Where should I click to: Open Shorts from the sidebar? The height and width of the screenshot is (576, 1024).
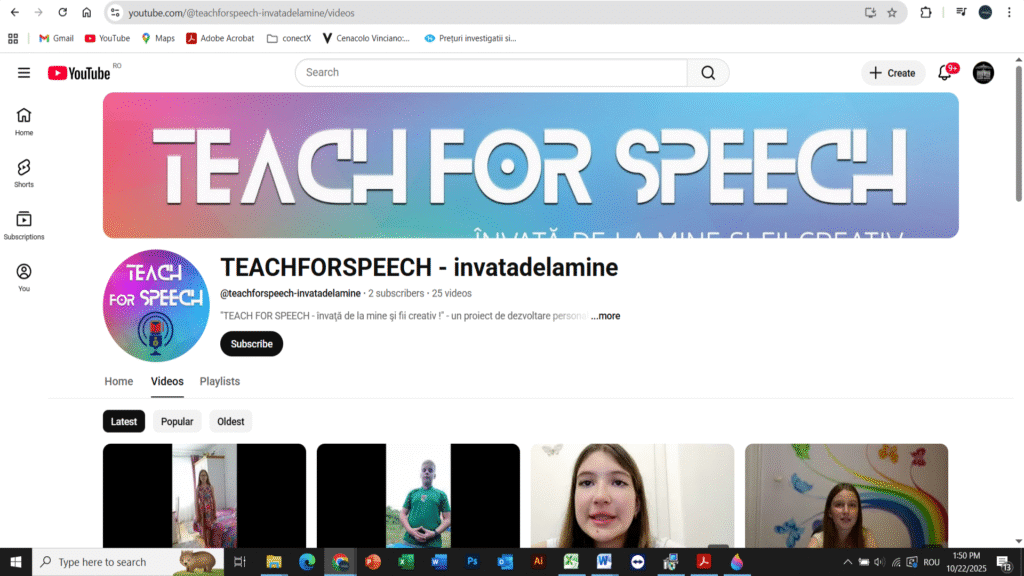(x=24, y=172)
